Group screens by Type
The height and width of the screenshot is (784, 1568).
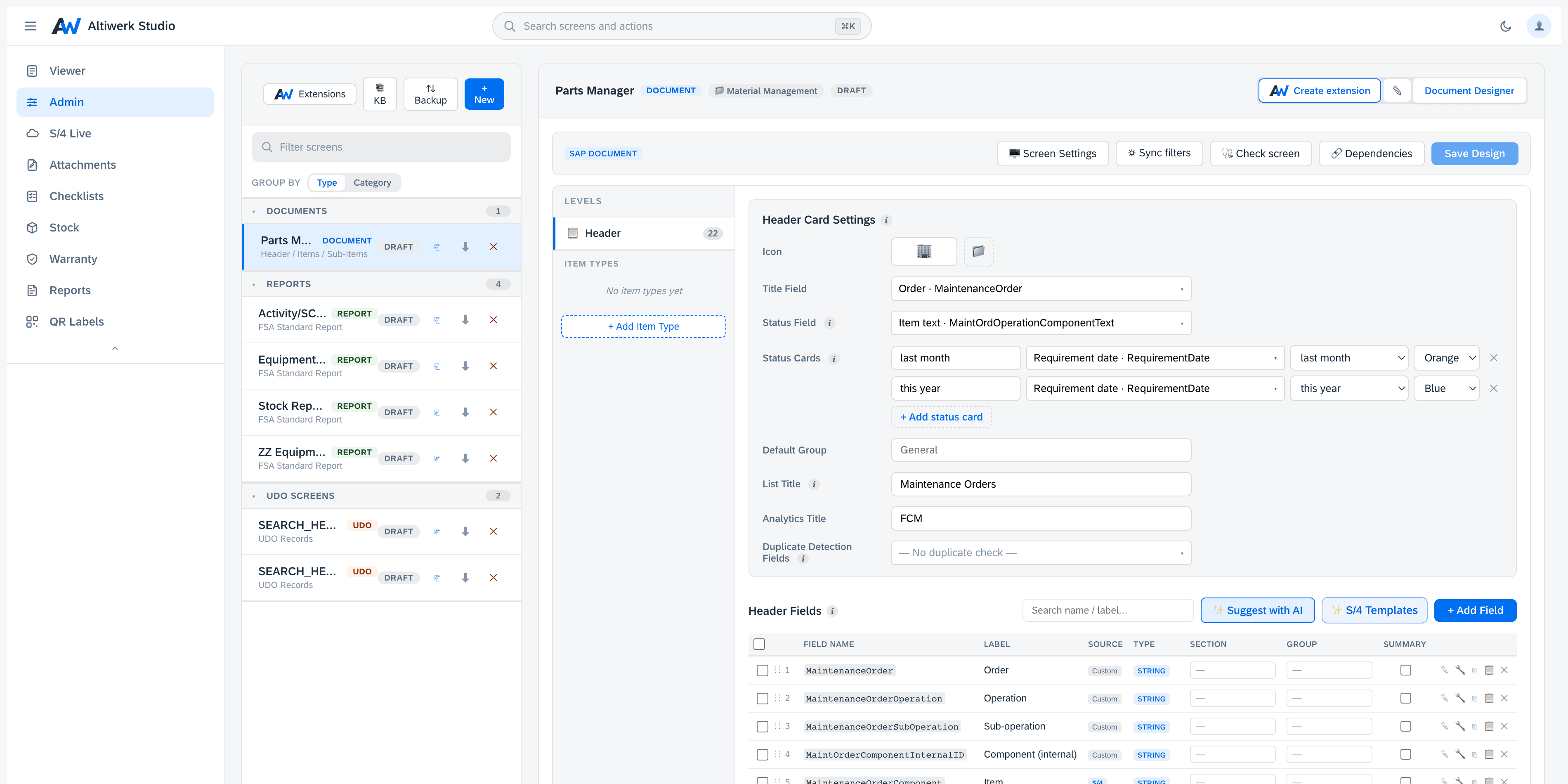coord(327,183)
